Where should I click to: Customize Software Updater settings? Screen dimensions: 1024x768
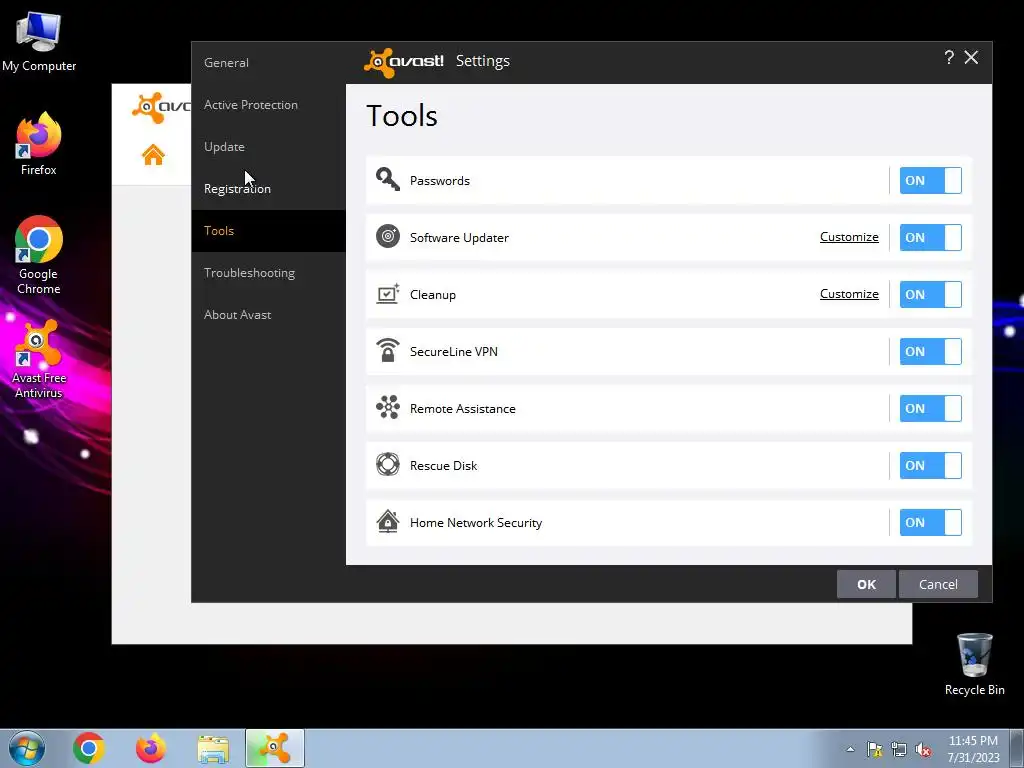[849, 237]
